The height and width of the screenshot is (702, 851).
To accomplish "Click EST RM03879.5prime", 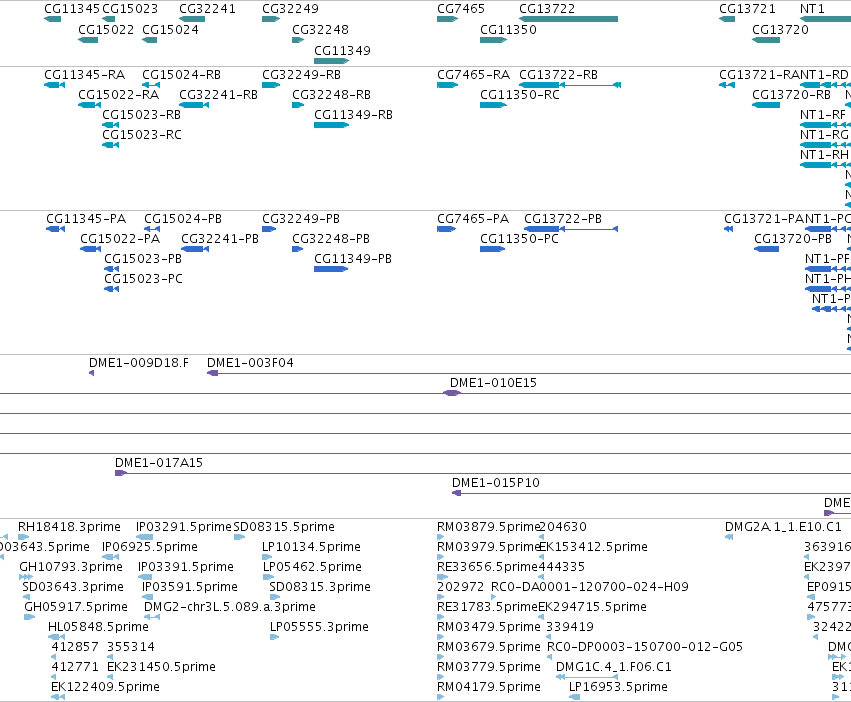I will [488, 526].
